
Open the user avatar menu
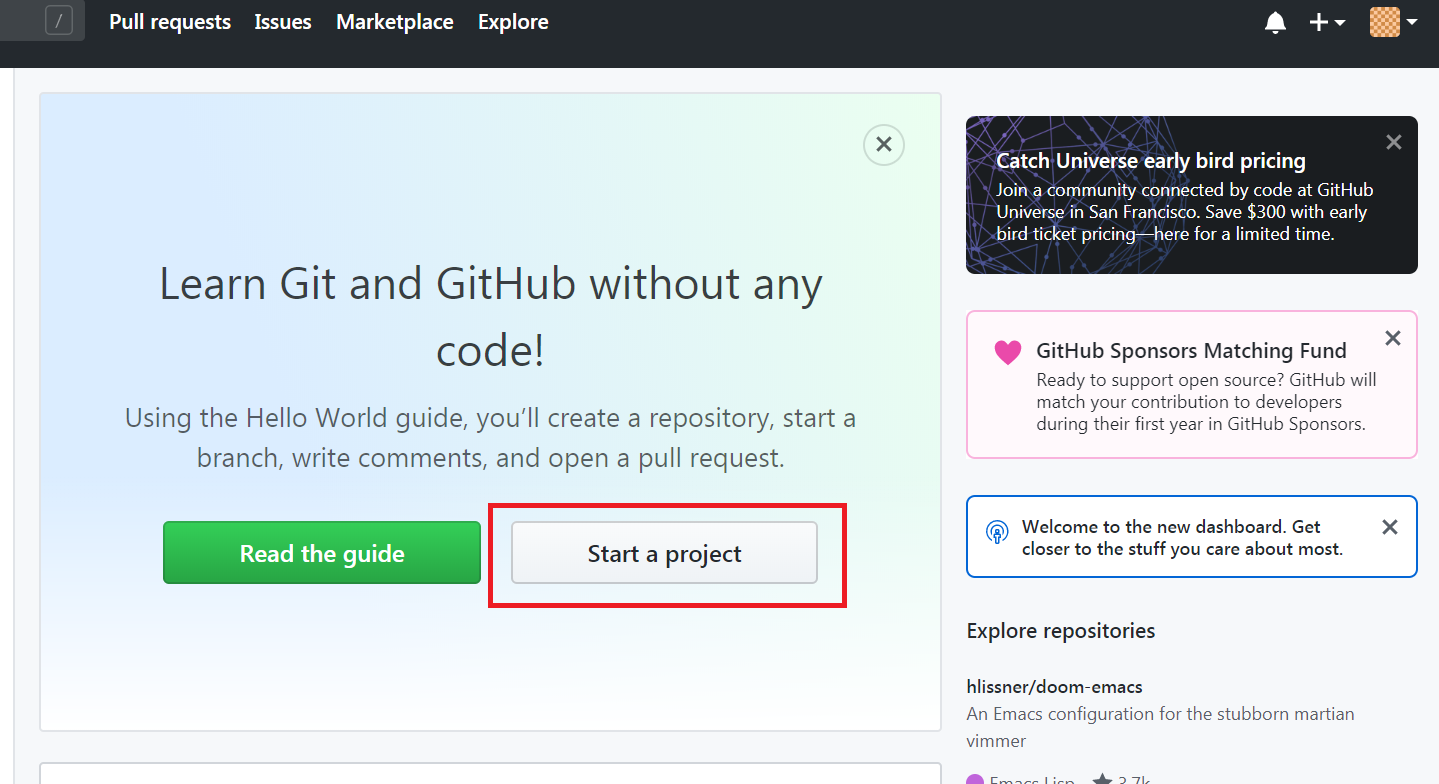pos(1393,22)
